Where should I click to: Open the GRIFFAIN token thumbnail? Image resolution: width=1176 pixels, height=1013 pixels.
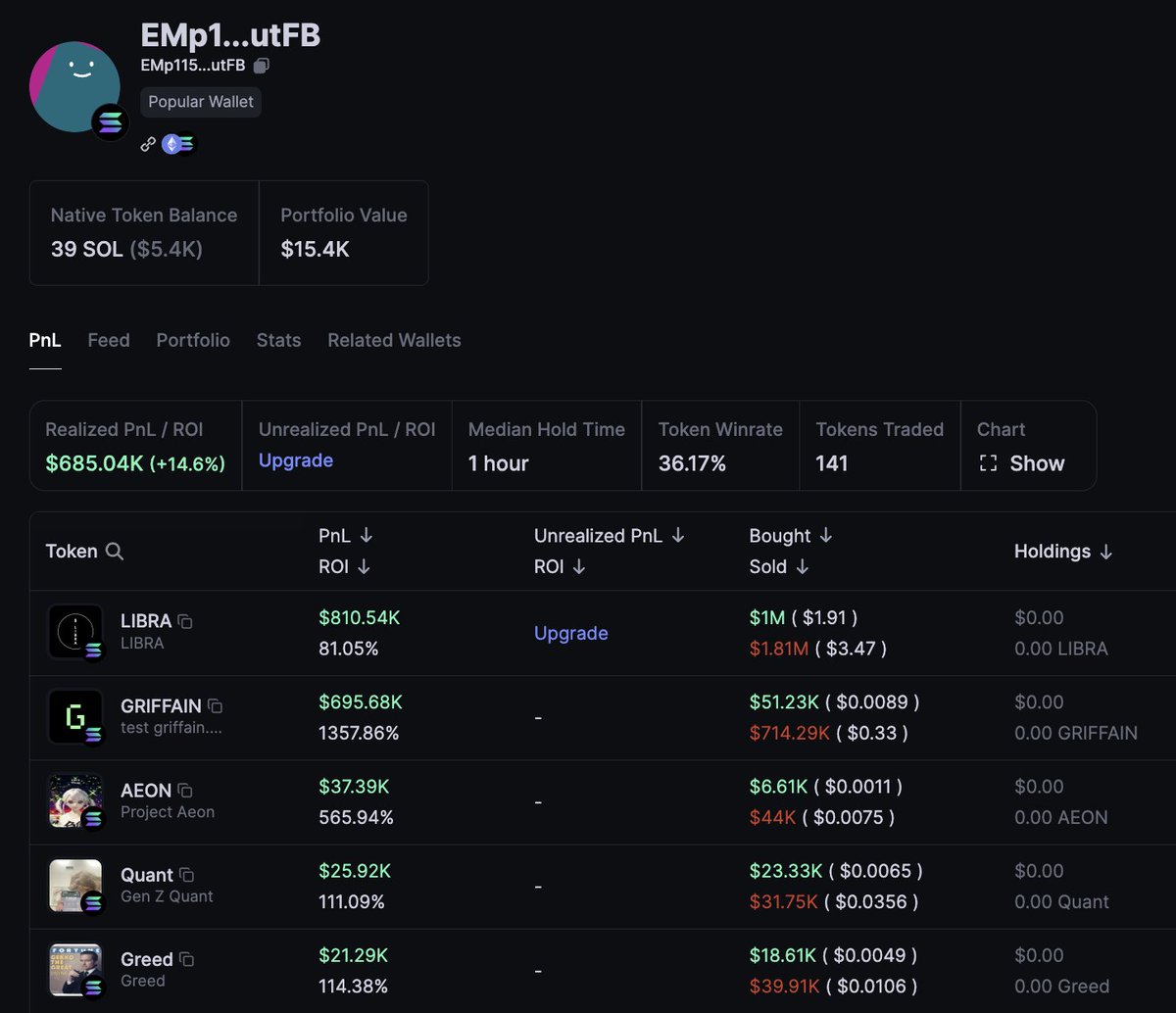[75, 717]
